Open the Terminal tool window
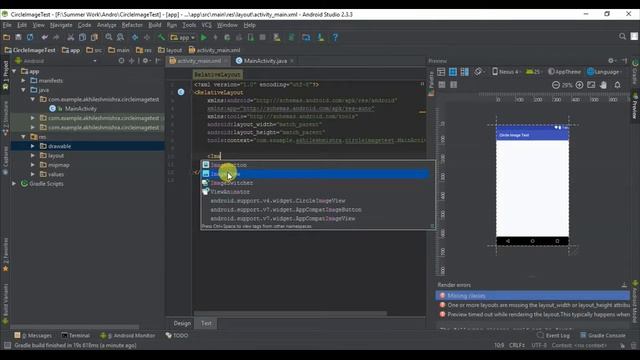Viewport: 640px width, 360px height. pyautogui.click(x=76, y=336)
